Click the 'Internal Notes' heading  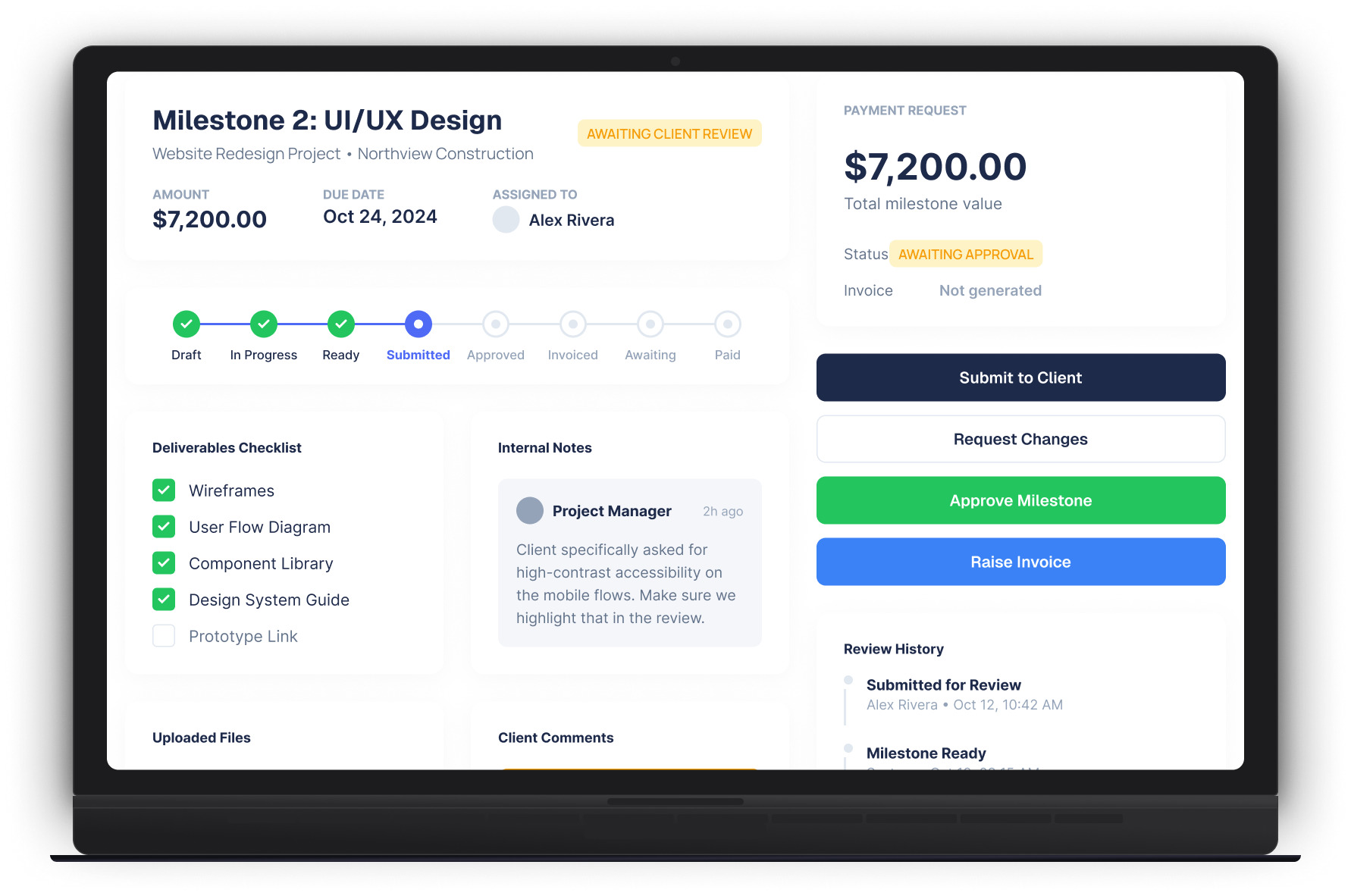[544, 448]
